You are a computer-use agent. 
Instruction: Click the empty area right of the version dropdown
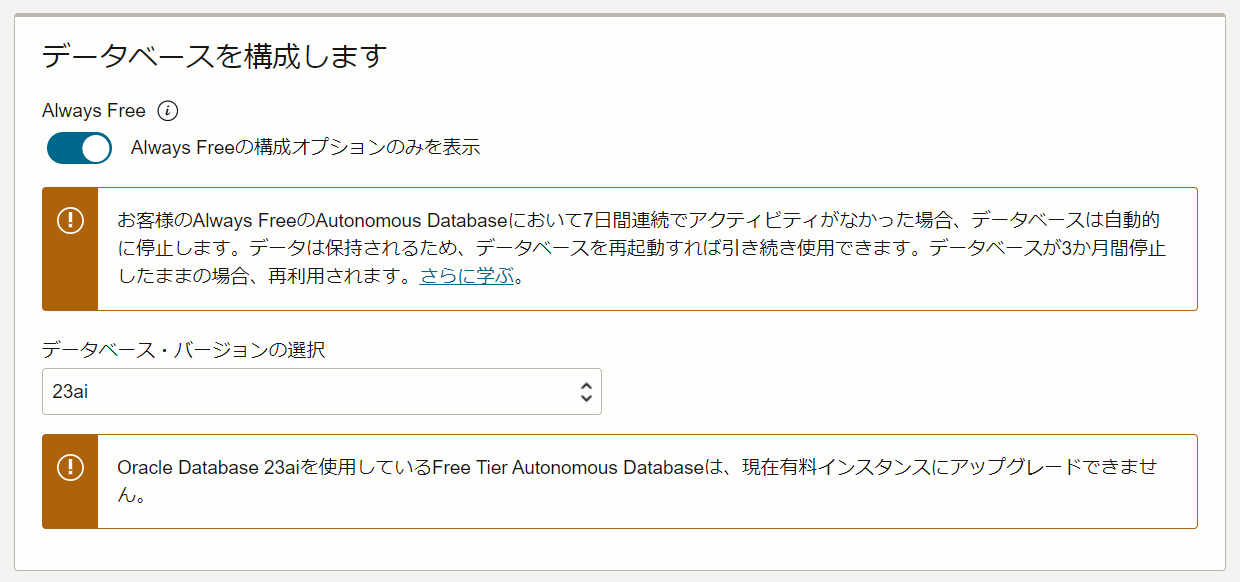tap(900, 392)
